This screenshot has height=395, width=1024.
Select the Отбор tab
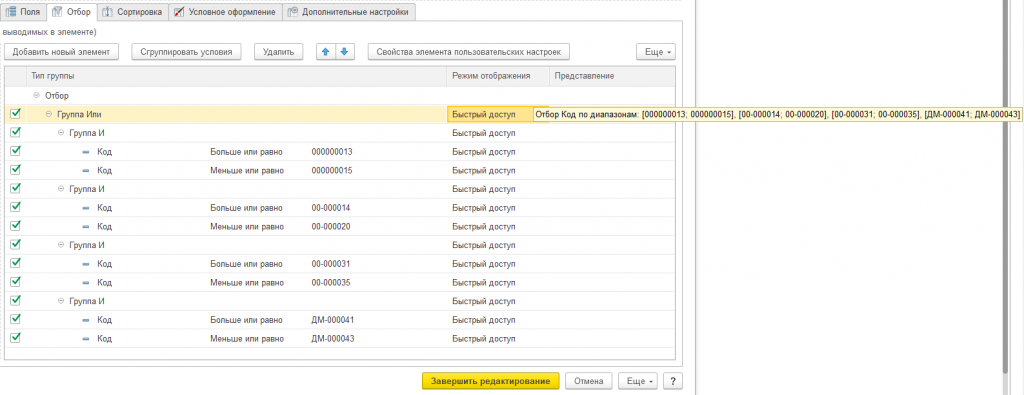click(x=72, y=12)
